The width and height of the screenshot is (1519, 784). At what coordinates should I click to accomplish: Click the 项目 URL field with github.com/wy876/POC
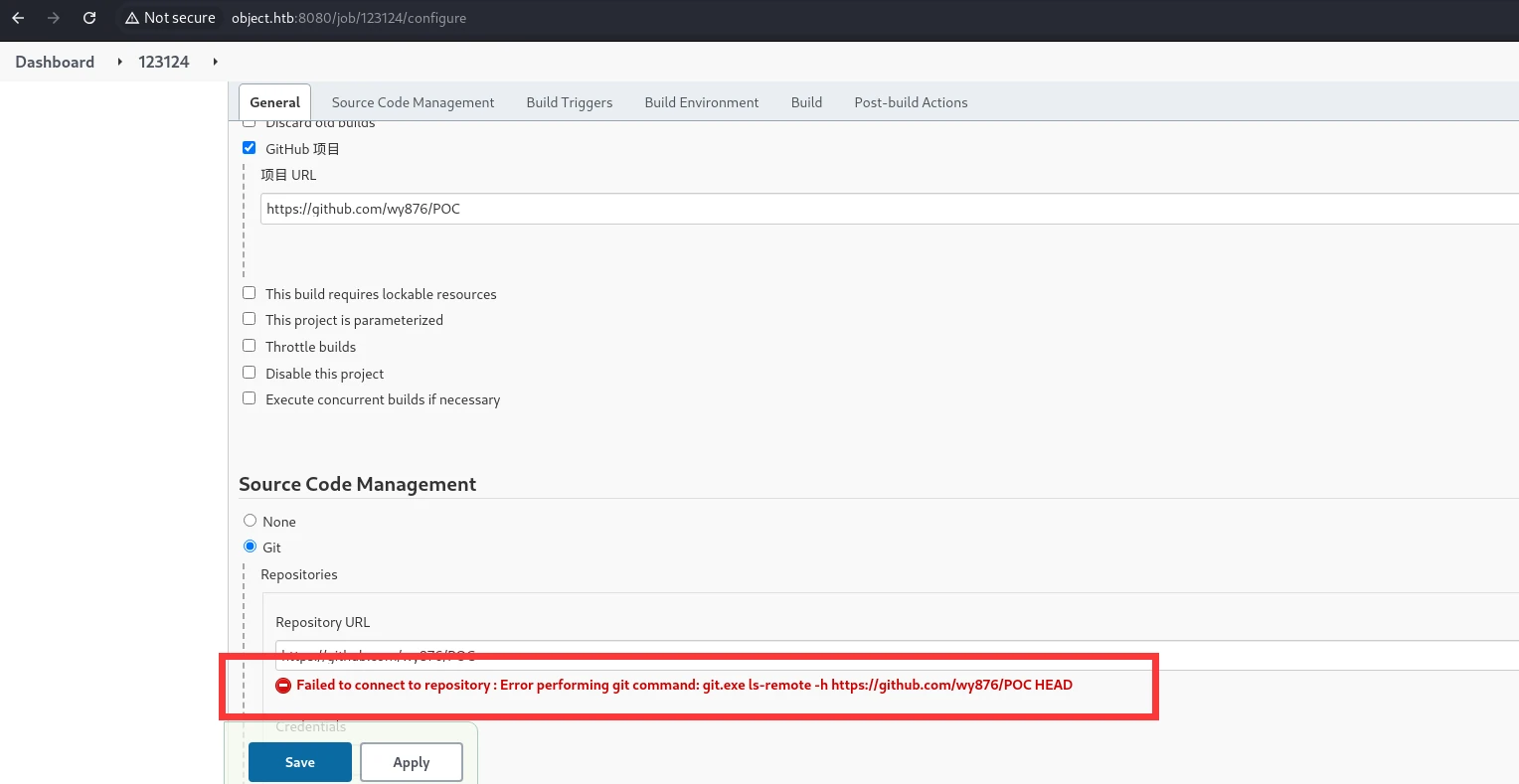(x=889, y=209)
